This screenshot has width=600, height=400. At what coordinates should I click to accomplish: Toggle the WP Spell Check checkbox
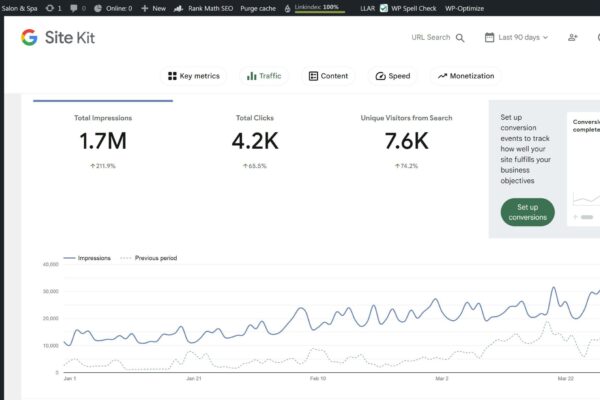coord(384,7)
